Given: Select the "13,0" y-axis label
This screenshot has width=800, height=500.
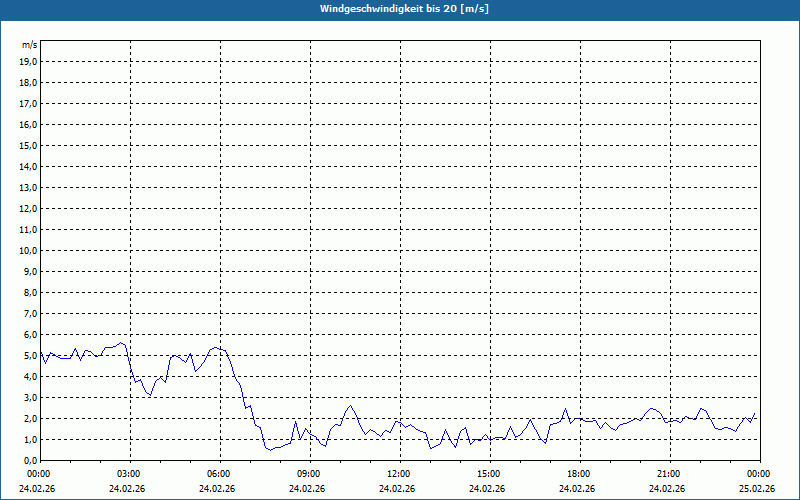Looking at the screenshot, I should coord(28,187).
